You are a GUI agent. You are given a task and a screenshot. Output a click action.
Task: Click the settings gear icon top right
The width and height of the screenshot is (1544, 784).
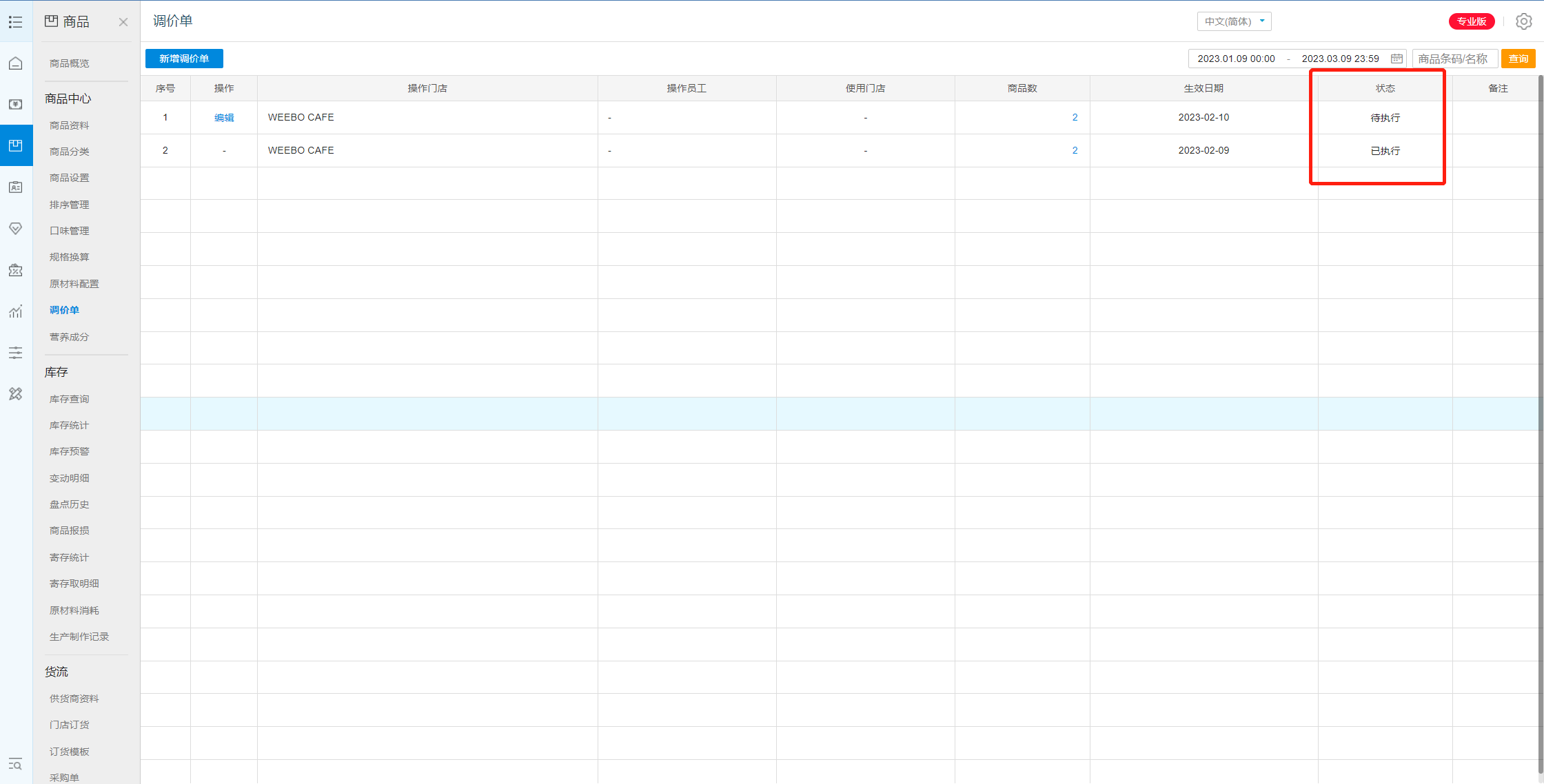1523,21
